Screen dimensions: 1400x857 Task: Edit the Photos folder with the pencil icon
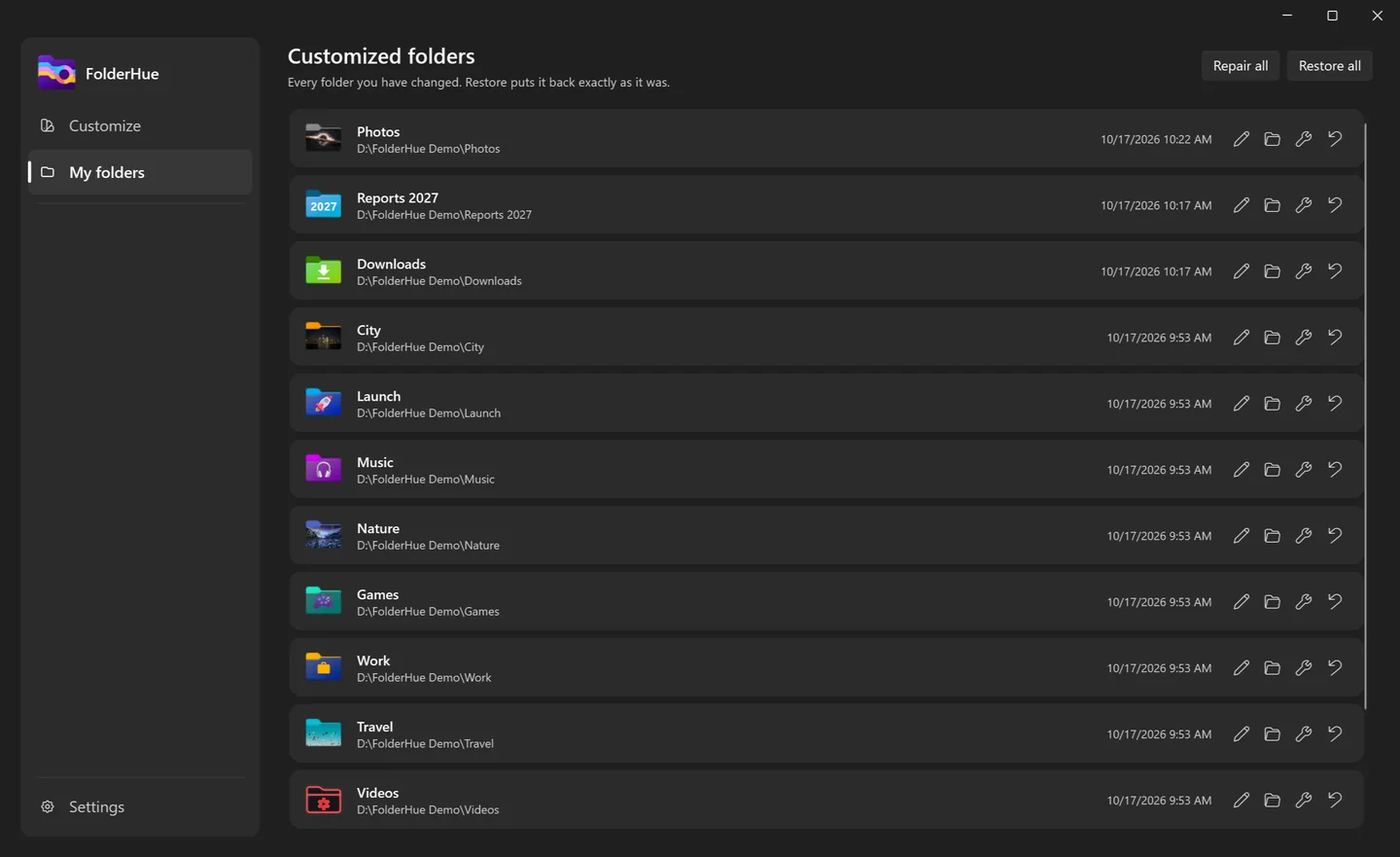coord(1241,139)
